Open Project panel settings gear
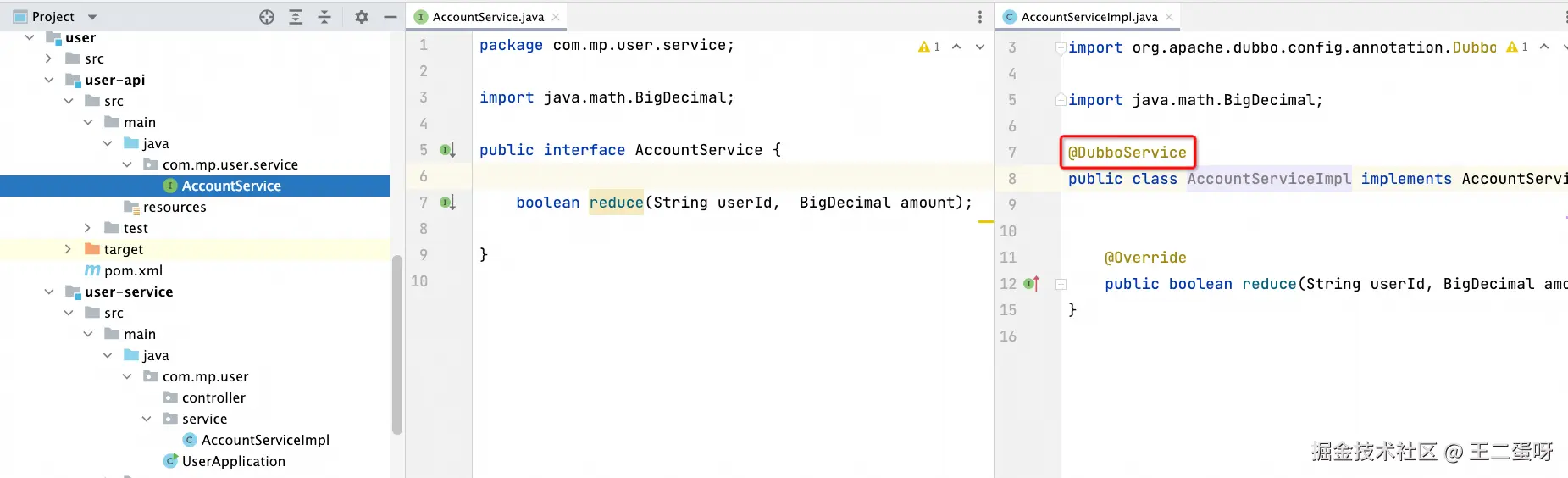1568x478 pixels. 362,17
